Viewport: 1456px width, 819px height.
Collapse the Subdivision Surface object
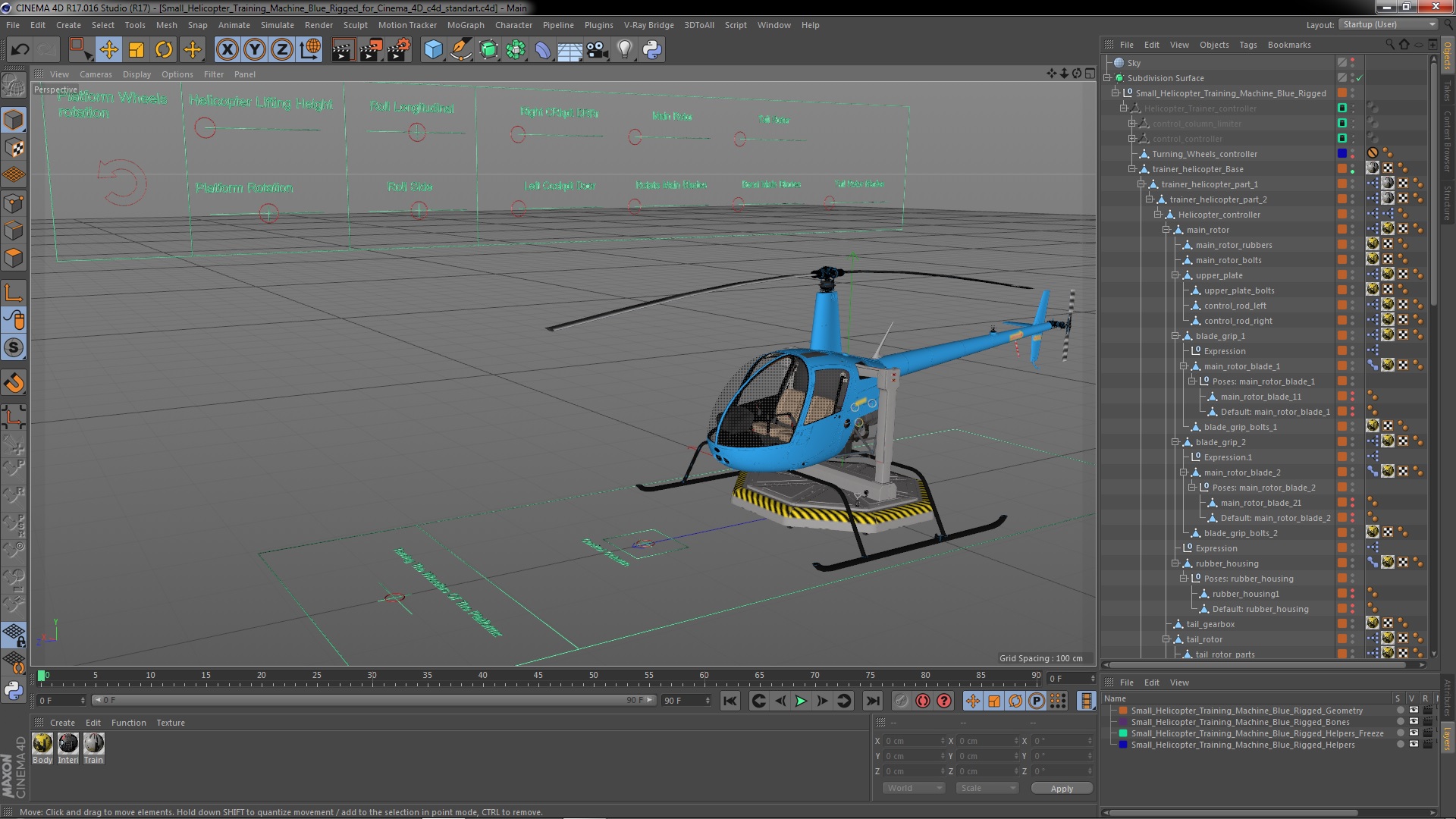pyautogui.click(x=1107, y=78)
